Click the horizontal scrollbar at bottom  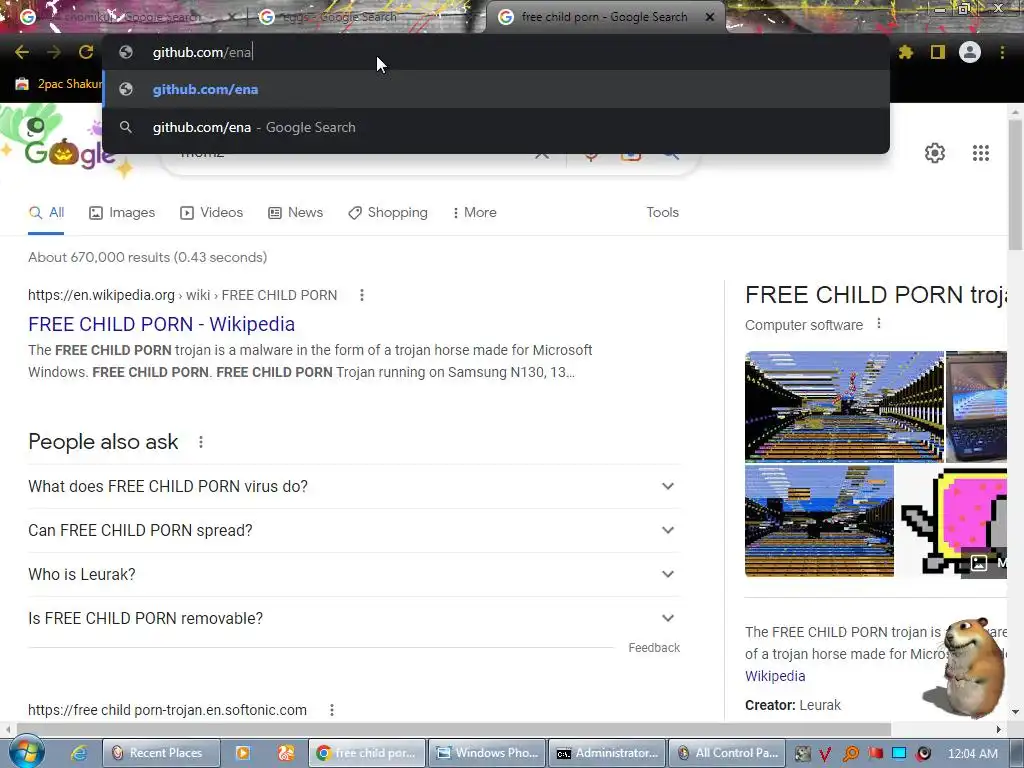(454, 729)
